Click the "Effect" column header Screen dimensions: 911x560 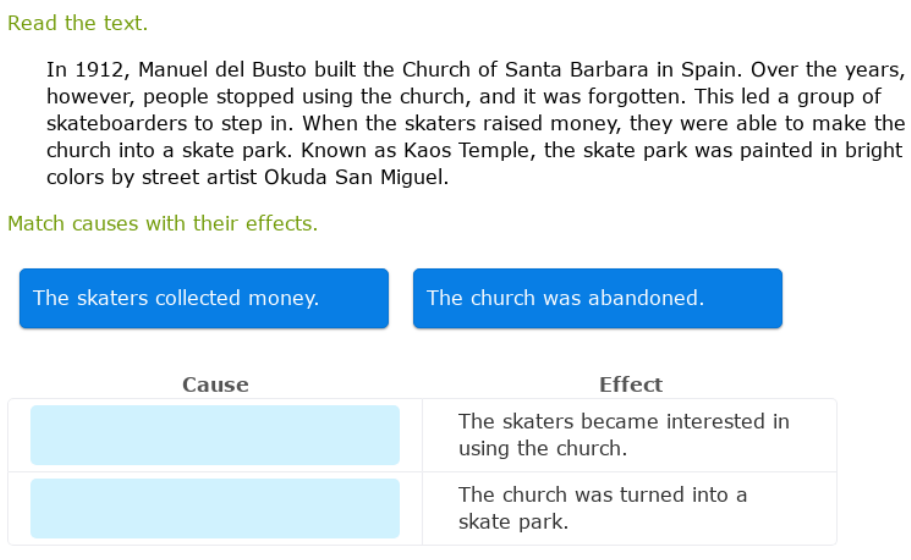tap(630, 385)
